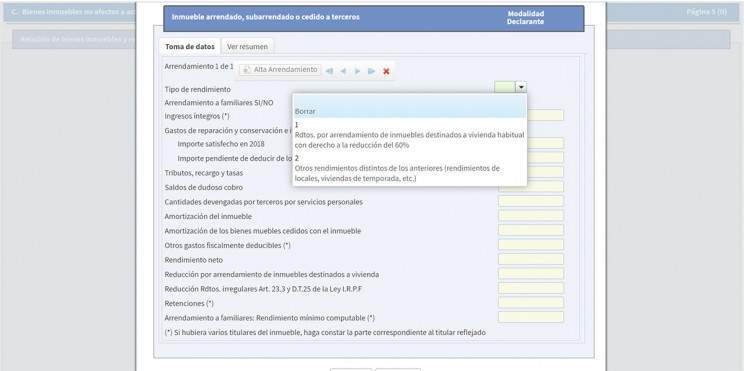
Task: Select Toma de datos tab
Action: 190,47
